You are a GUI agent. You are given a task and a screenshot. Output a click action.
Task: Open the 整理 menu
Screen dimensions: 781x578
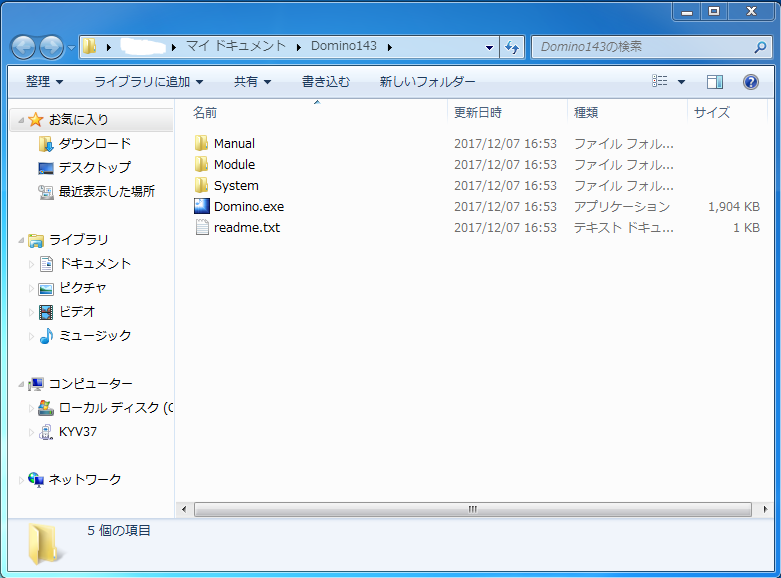pos(44,81)
